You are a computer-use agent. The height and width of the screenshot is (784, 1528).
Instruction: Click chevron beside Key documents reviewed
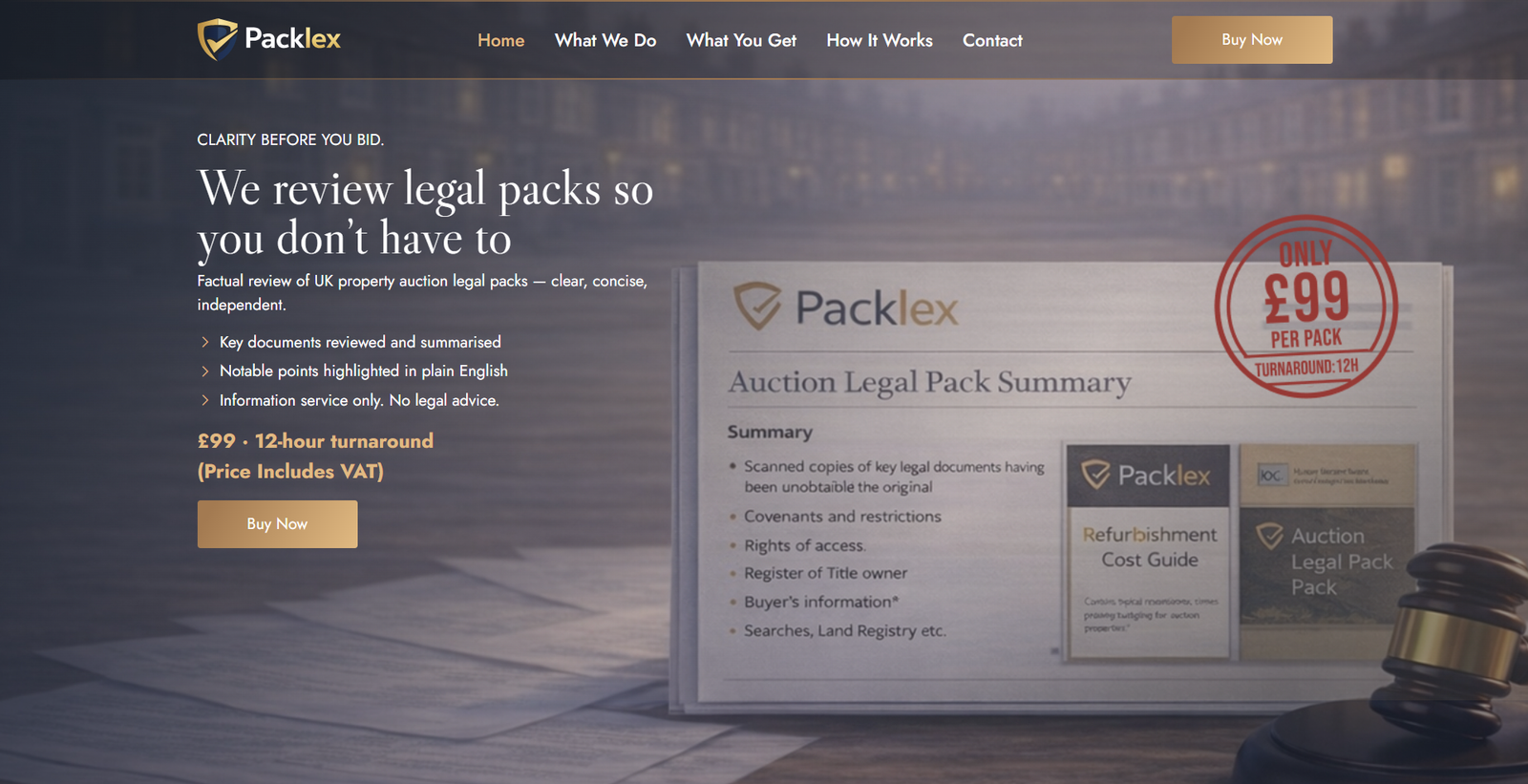(204, 342)
